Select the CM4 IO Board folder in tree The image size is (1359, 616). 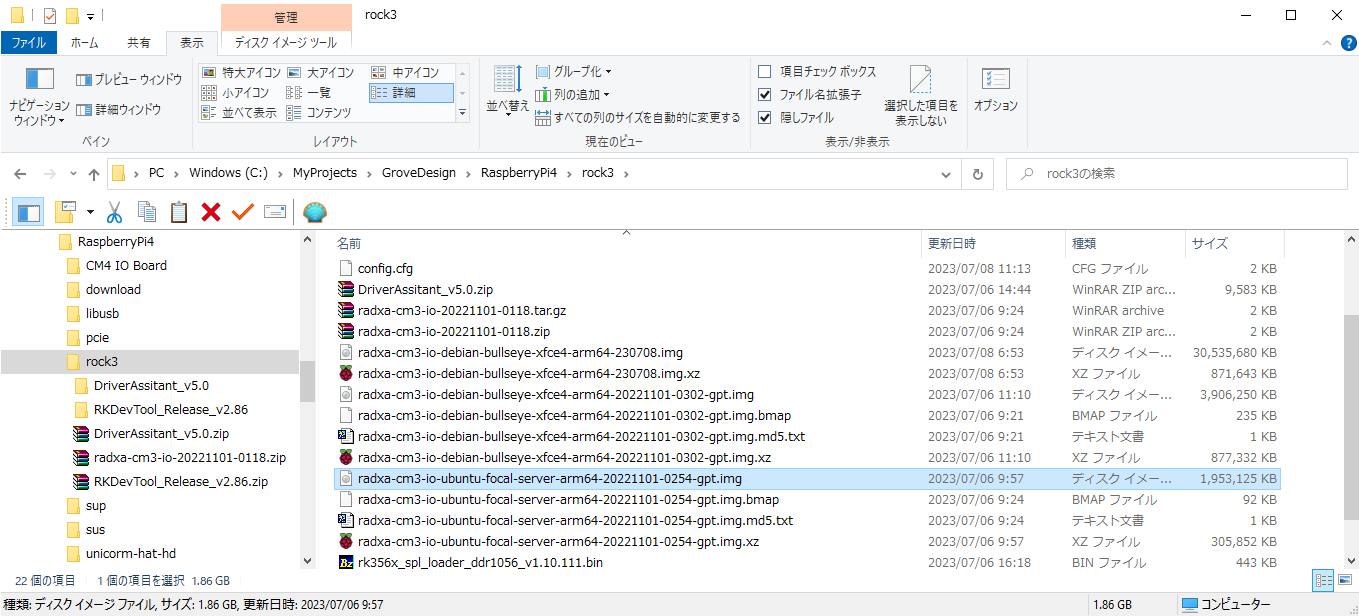[126, 266]
